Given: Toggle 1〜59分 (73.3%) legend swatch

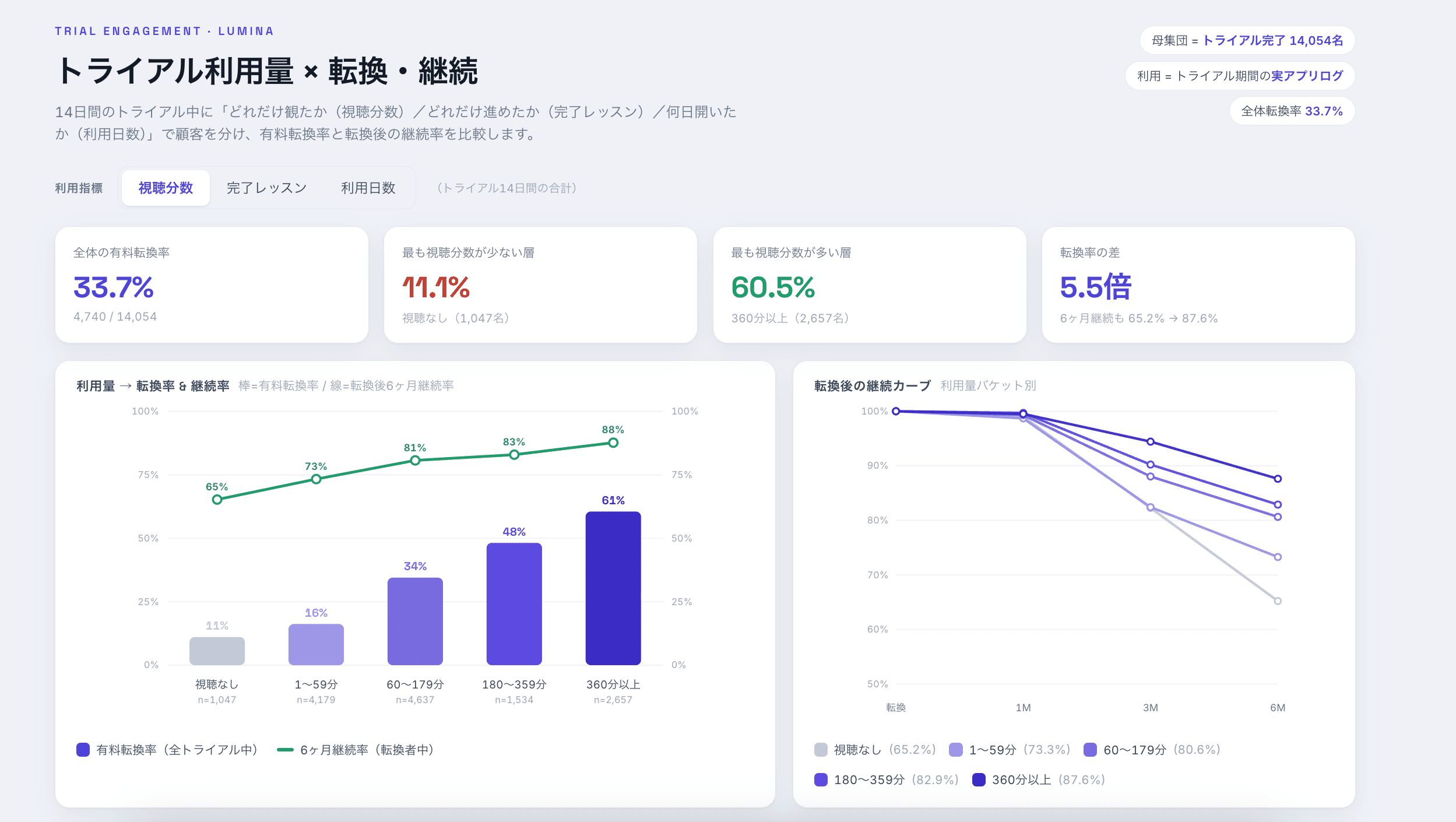Looking at the screenshot, I should (x=956, y=750).
